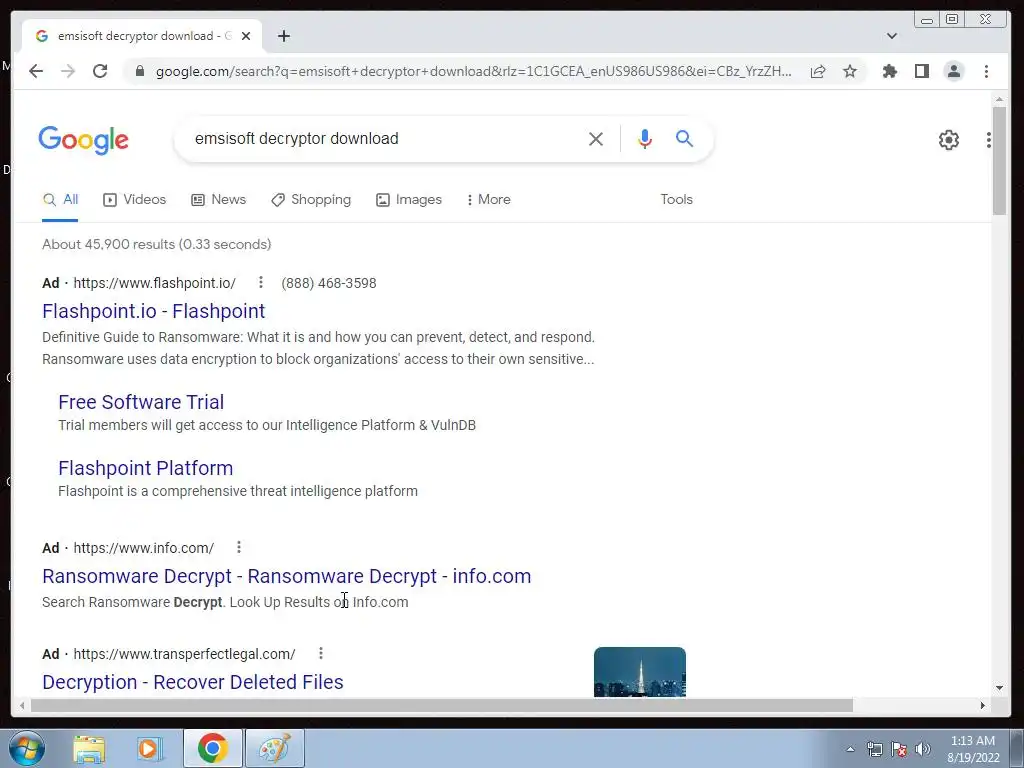The width and height of the screenshot is (1024, 768).
Task: Click the (888) 468-3598 phone number
Action: pos(328,283)
